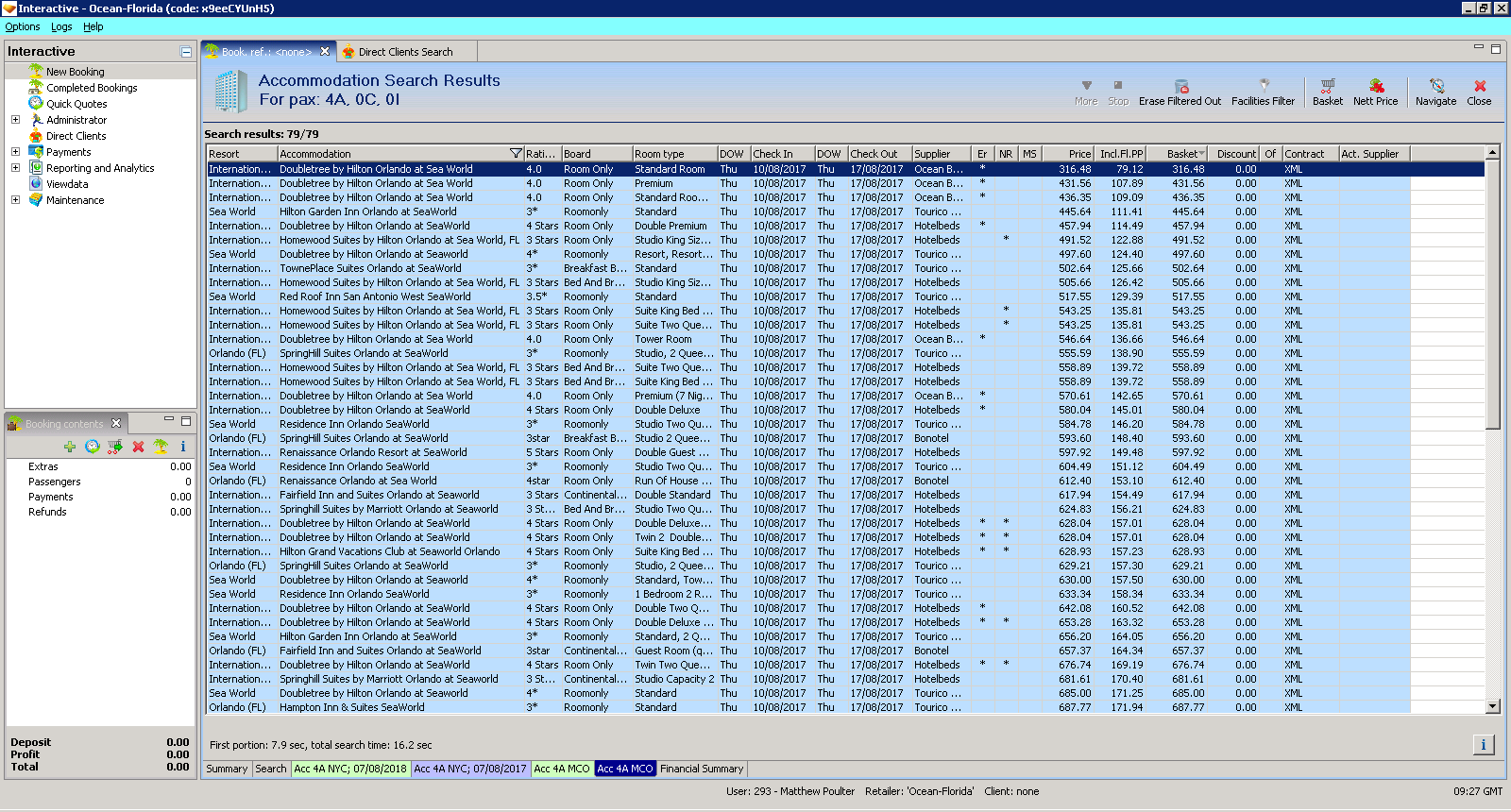Click the palm tree island icon in Booking contents toolbar
This screenshot has height=812, width=1511.
tap(161, 447)
